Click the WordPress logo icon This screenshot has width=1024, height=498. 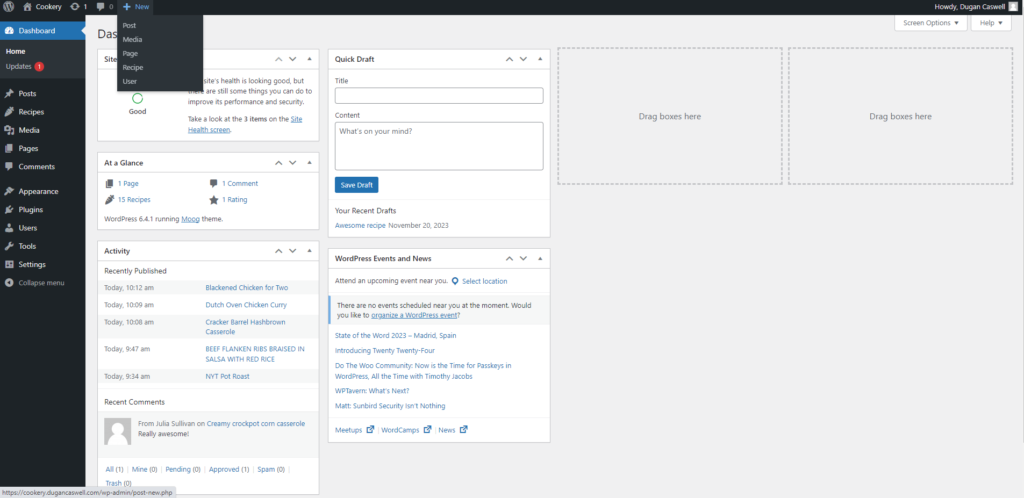click(9, 7)
